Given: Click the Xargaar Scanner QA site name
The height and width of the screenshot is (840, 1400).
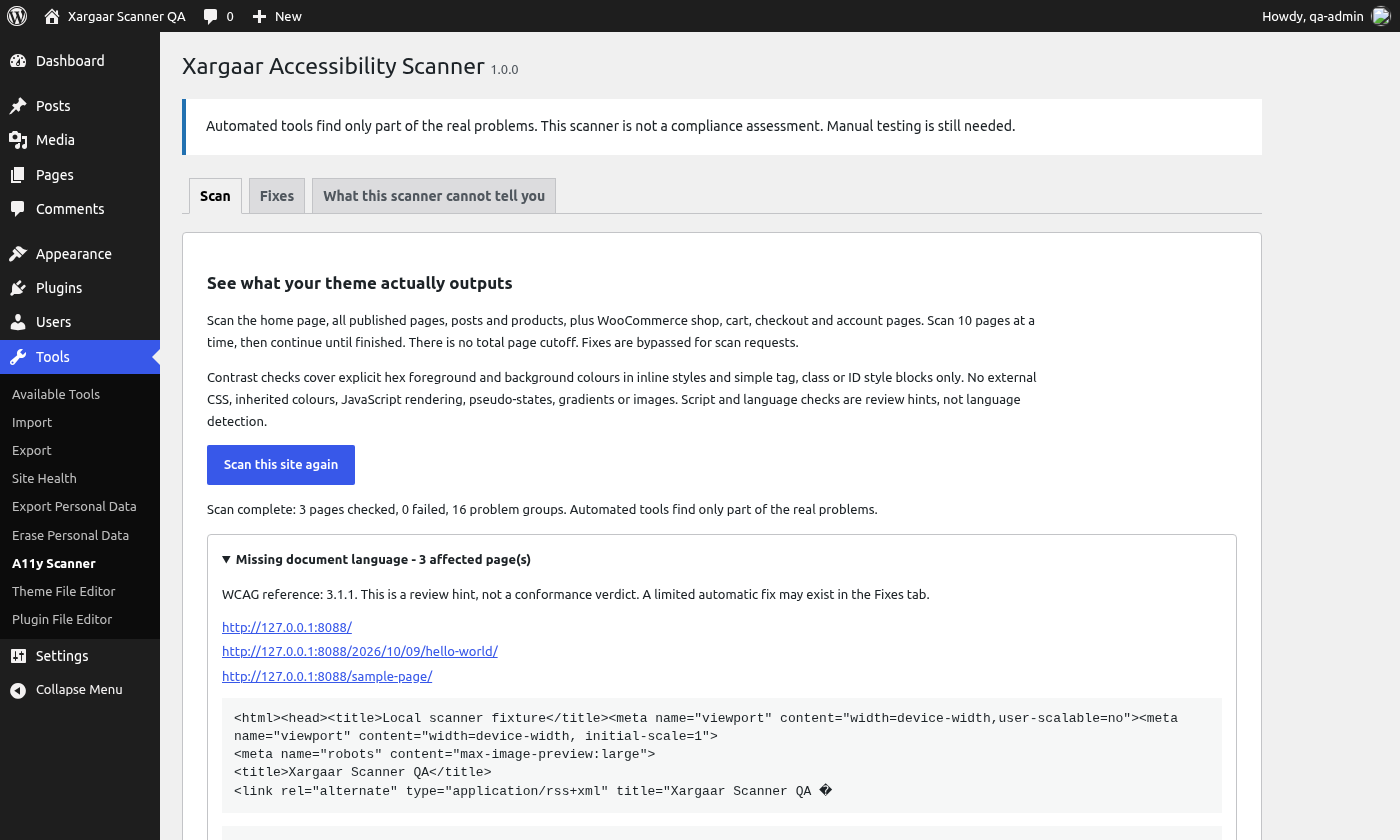Looking at the screenshot, I should 127,16.
